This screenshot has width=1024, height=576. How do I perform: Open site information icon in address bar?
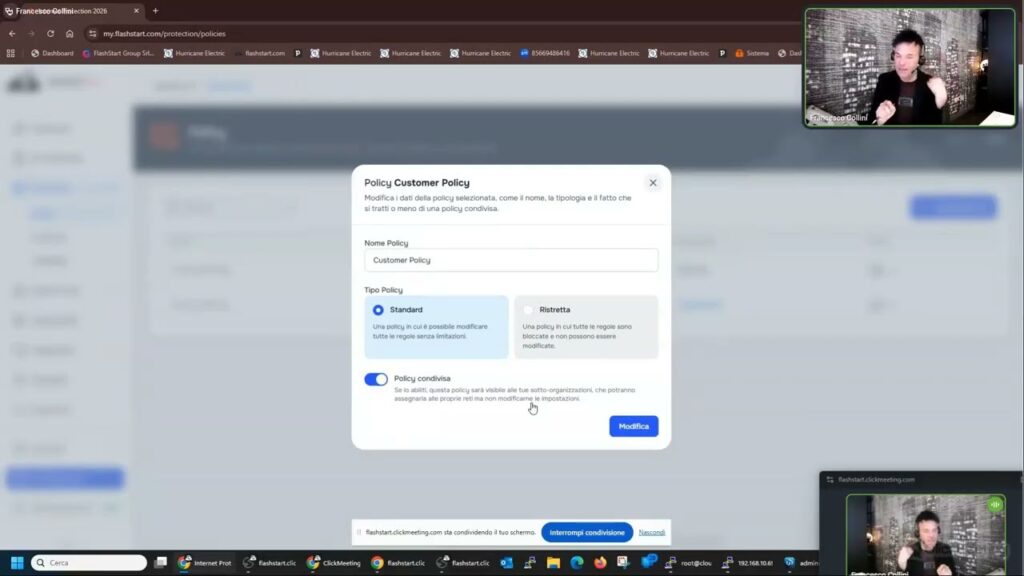[93, 33]
